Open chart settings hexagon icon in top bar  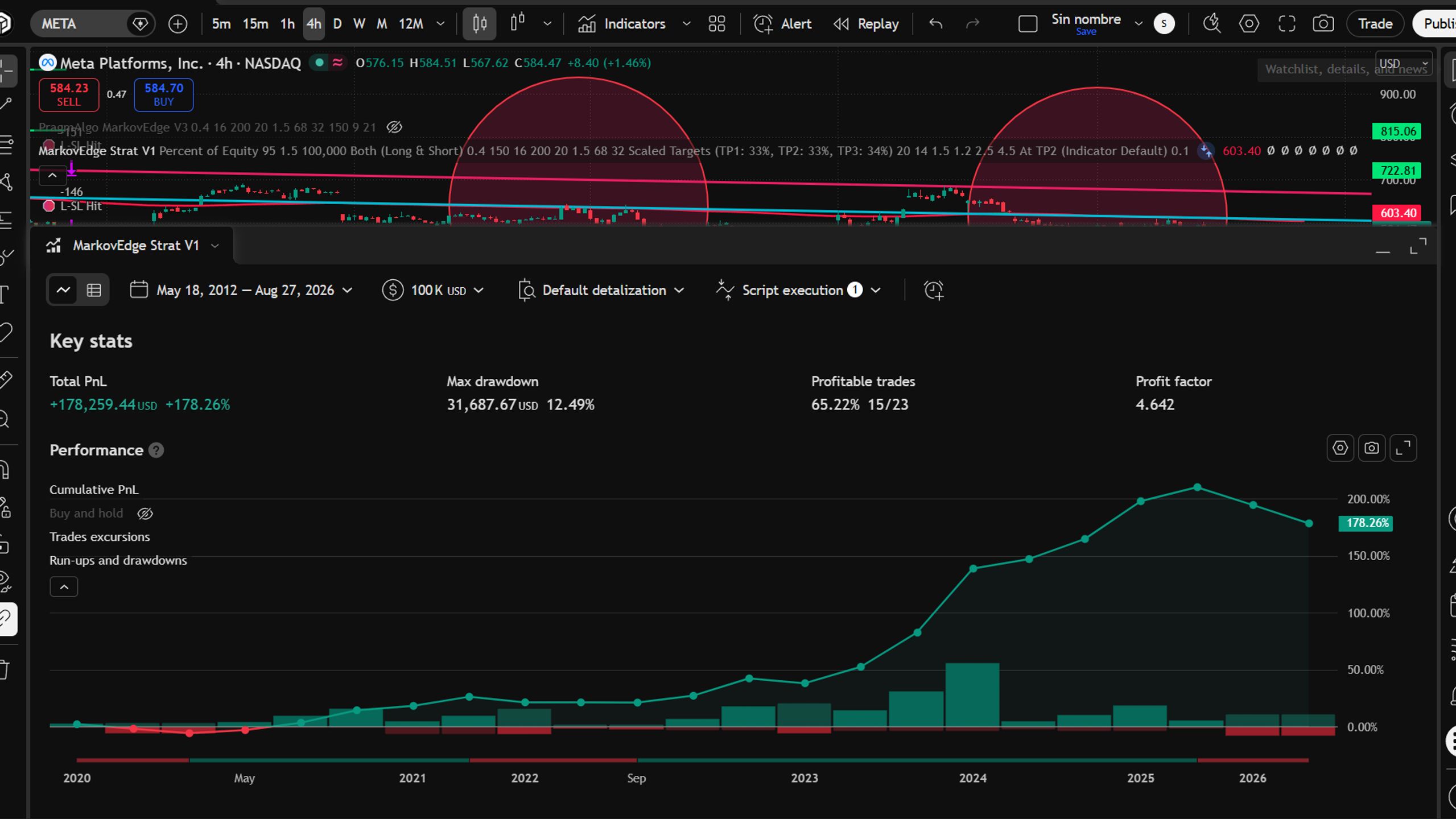[1249, 24]
